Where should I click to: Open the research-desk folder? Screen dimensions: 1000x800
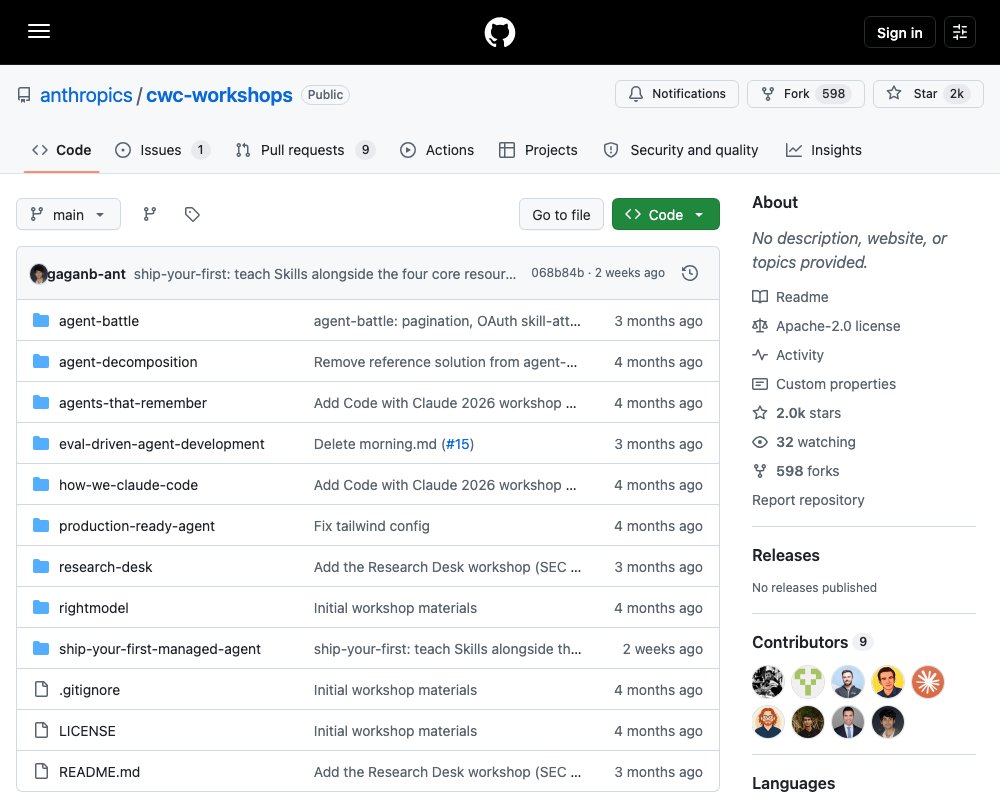[105, 567]
